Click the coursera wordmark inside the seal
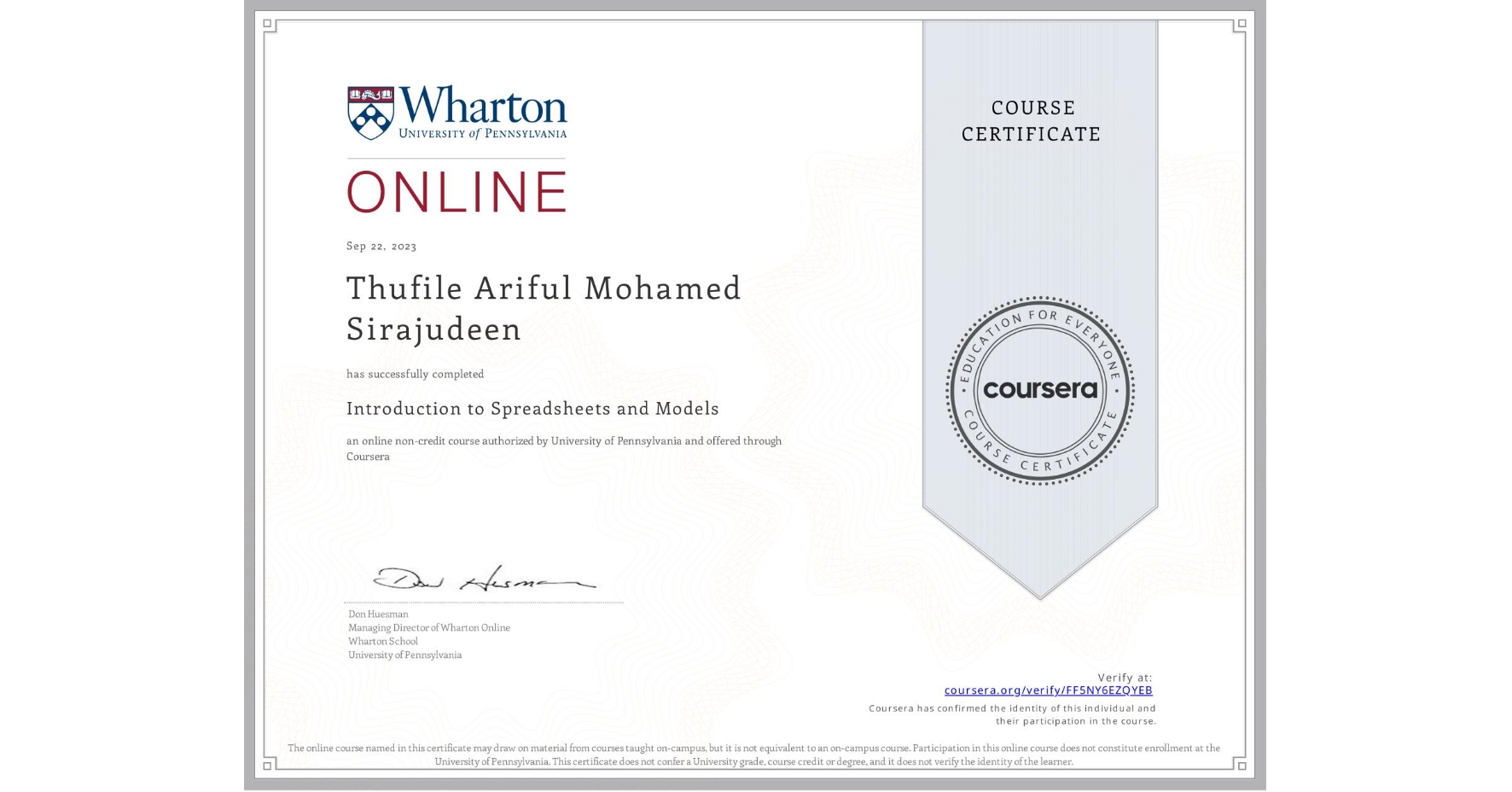 pos(1040,390)
